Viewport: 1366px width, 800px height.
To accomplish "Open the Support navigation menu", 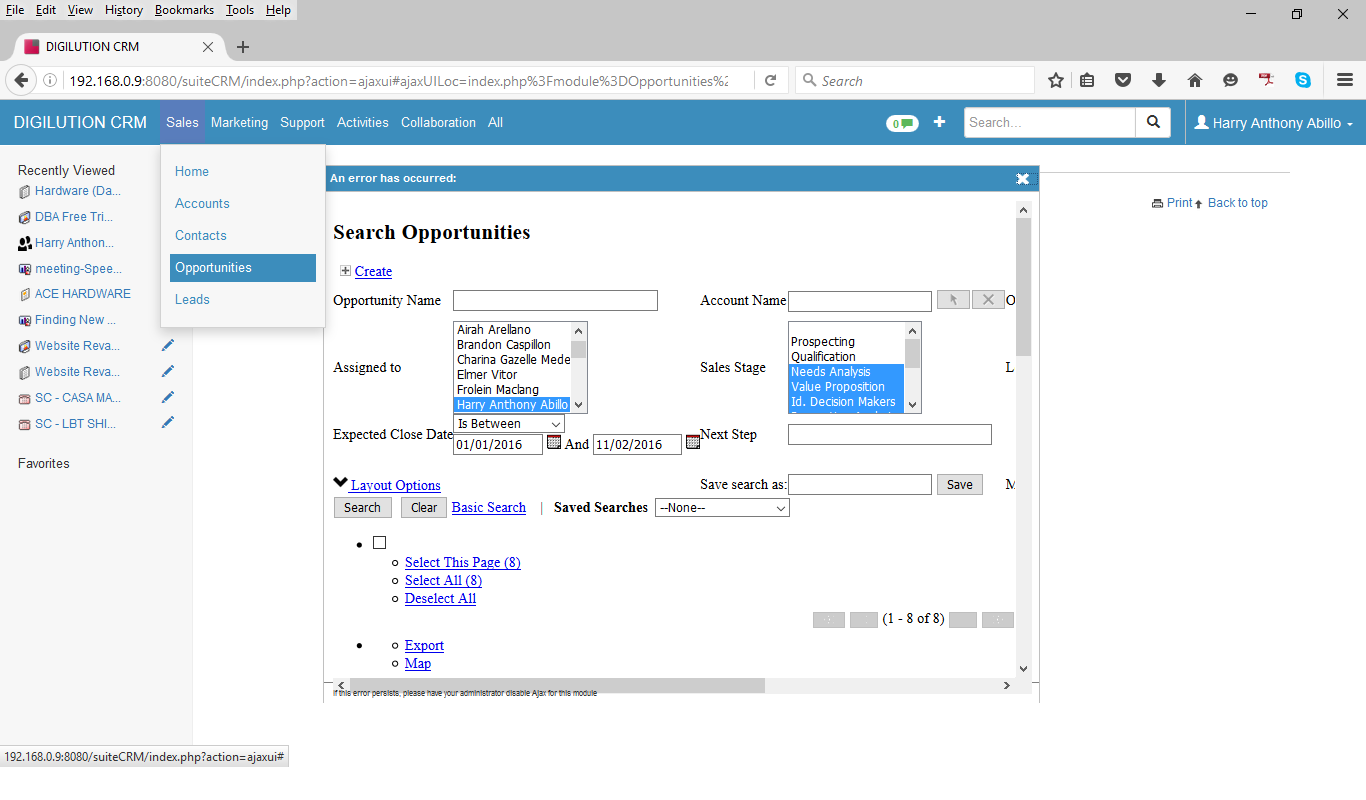I will pyautogui.click(x=302, y=122).
